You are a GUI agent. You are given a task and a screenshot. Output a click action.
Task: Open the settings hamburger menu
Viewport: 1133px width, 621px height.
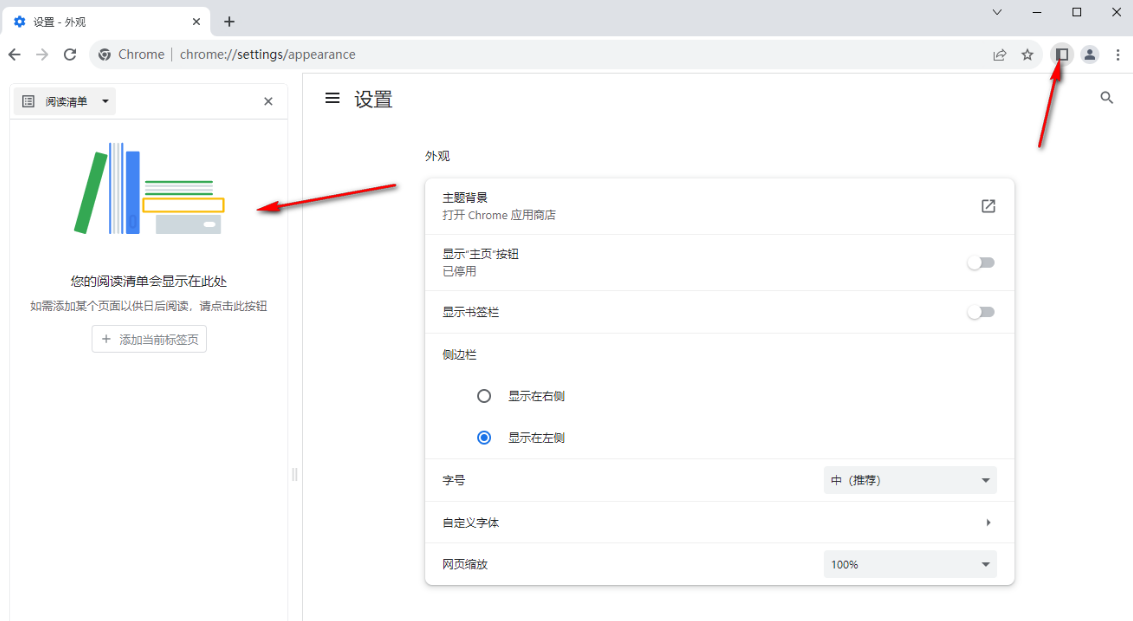[x=332, y=98]
